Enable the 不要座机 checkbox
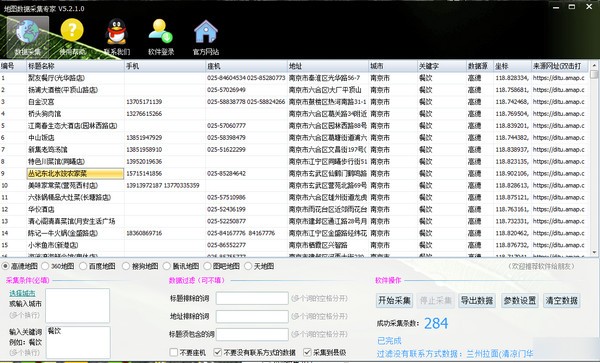 (174, 352)
